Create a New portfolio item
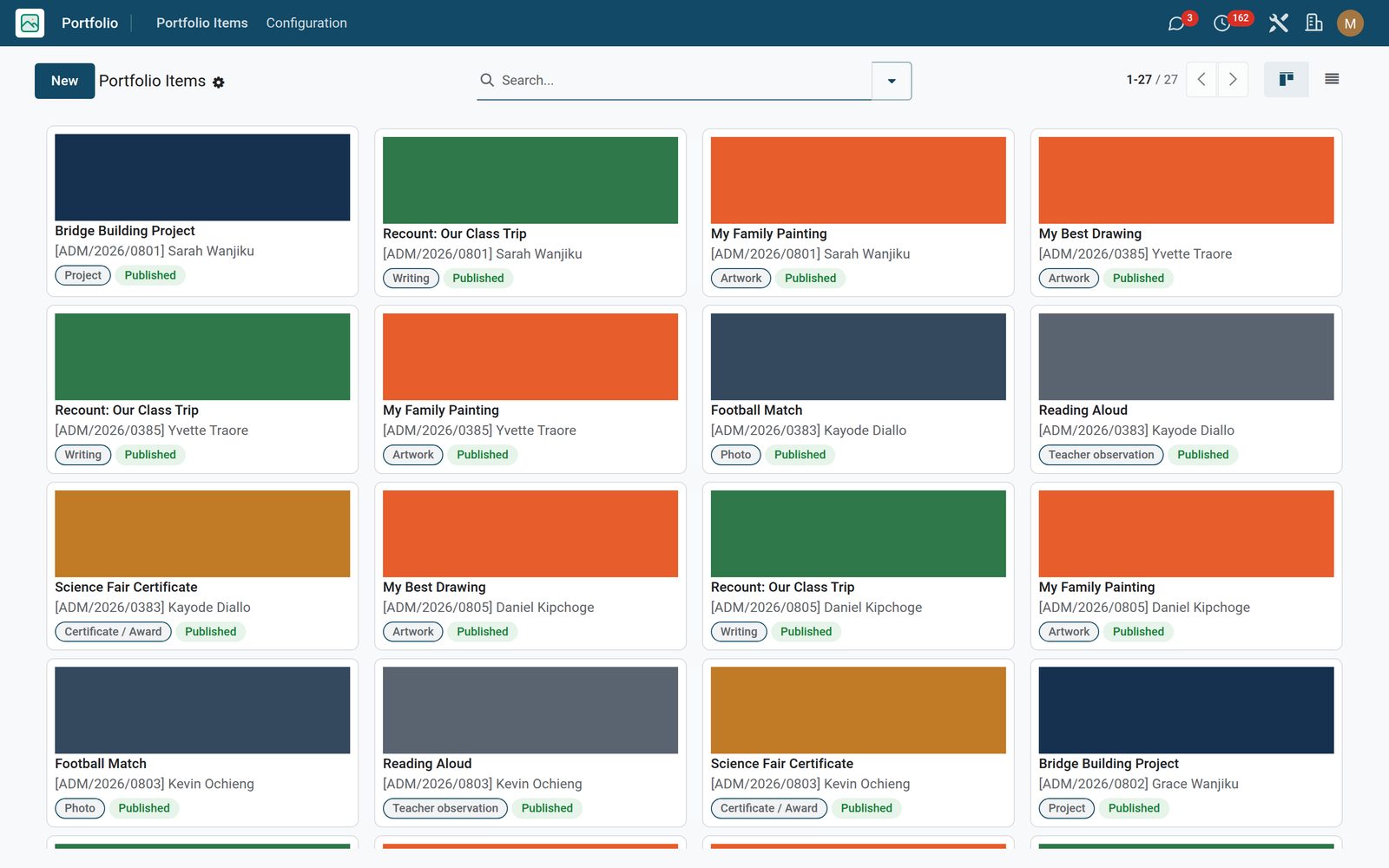 [x=64, y=81]
